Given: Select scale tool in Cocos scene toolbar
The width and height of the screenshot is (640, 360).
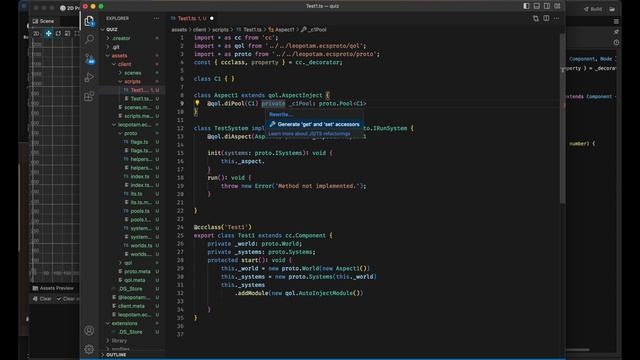Looking at the screenshot, I should coord(67,33).
